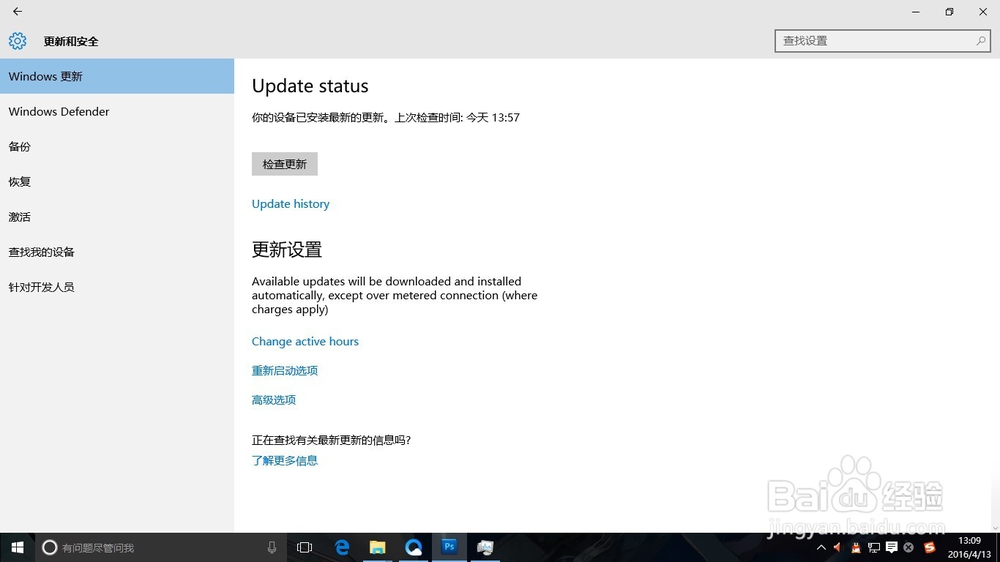This screenshot has height=562, width=1000.
Task: Click the Cortana circle icon
Action: [50, 547]
